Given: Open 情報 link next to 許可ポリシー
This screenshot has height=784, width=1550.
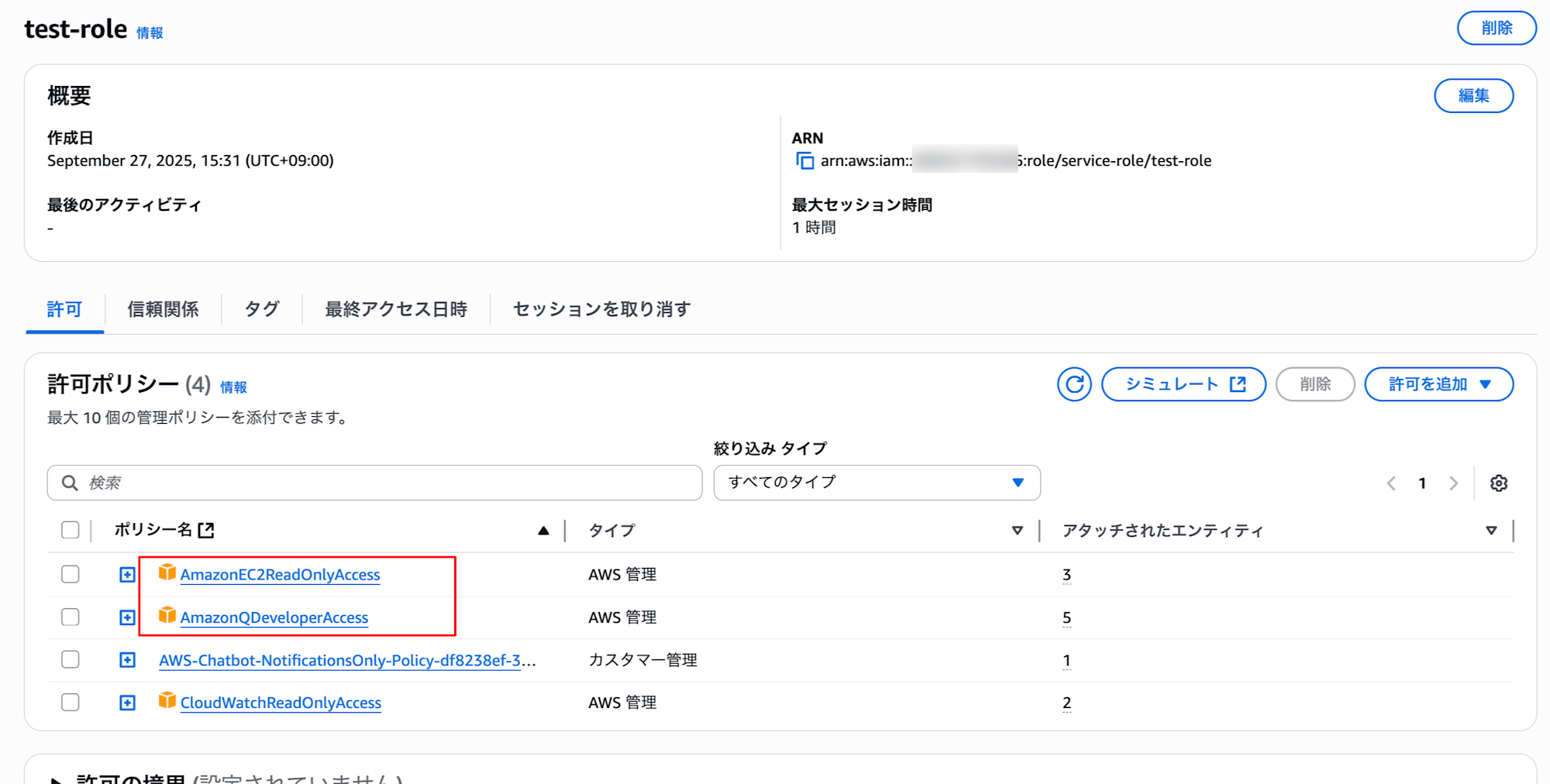Looking at the screenshot, I should [x=233, y=387].
